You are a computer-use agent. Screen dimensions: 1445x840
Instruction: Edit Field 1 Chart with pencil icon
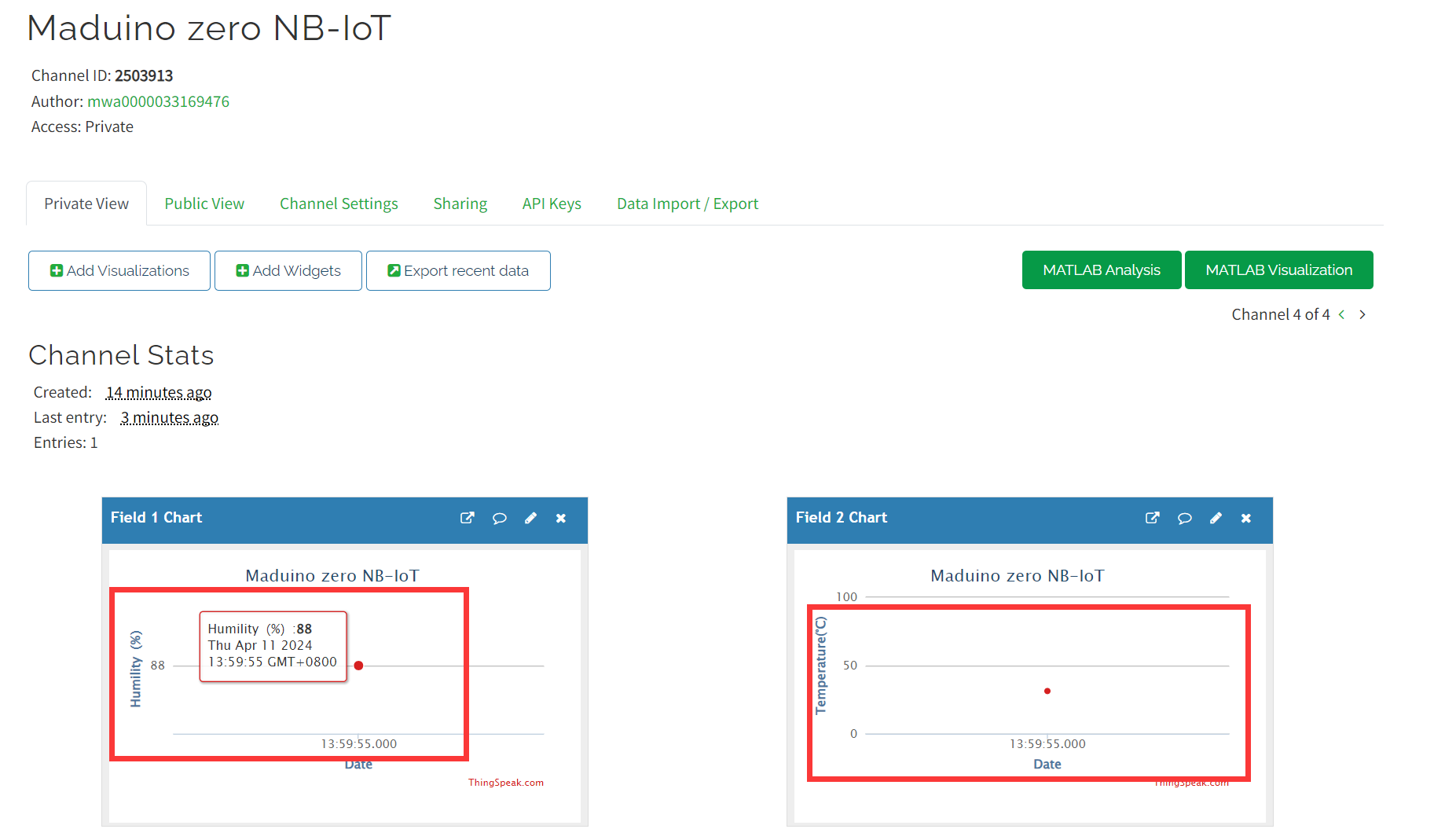[x=531, y=518]
